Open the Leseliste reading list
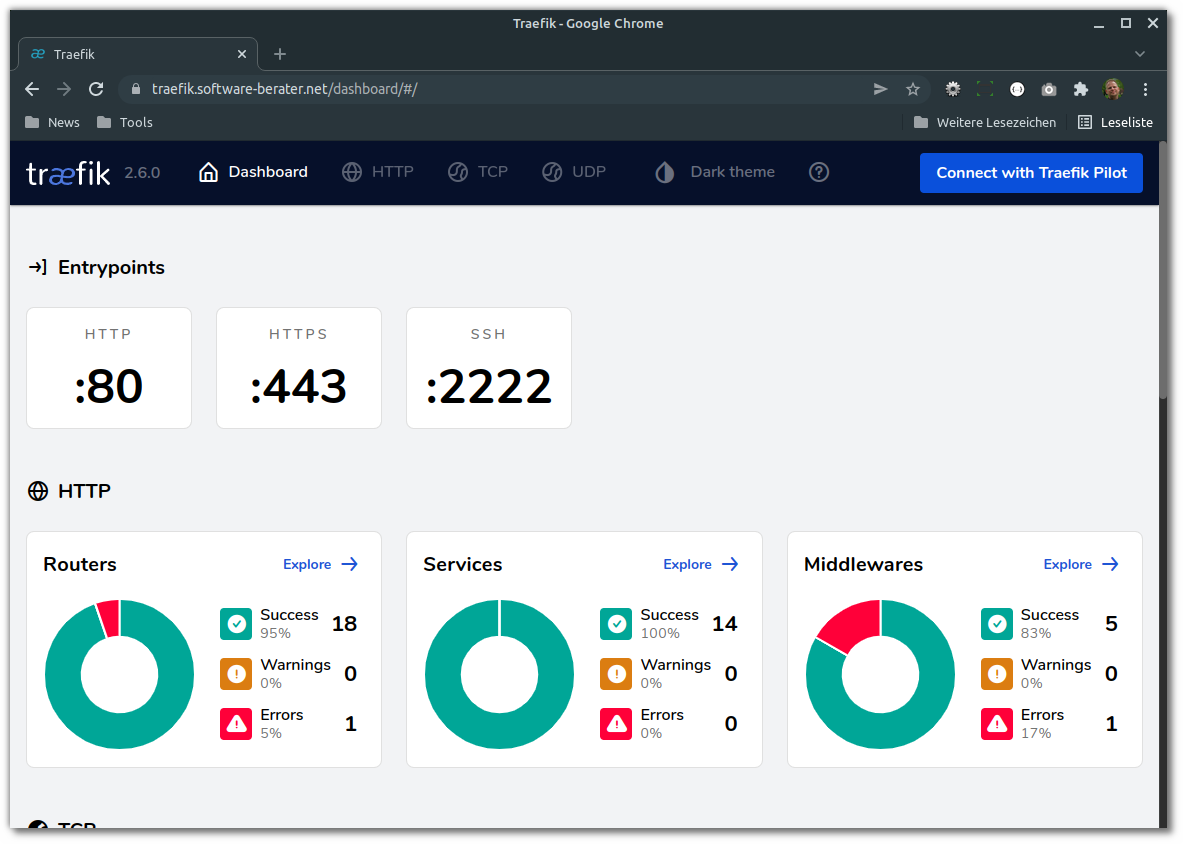Image resolution: width=1183 pixels, height=844 pixels. [1115, 122]
